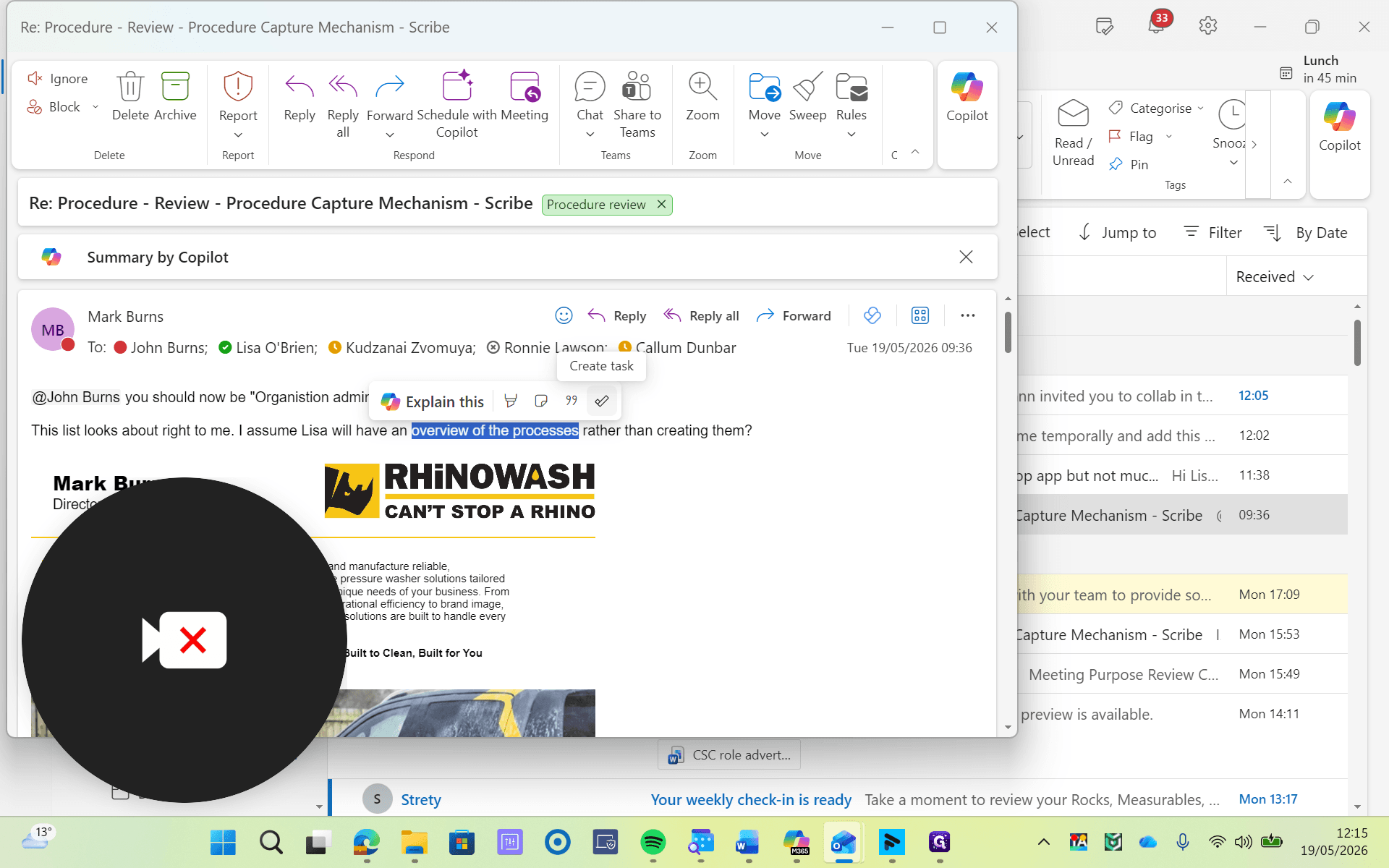The width and height of the screenshot is (1389, 868).
Task: Open more actions ellipsis in message header
Action: point(967,315)
